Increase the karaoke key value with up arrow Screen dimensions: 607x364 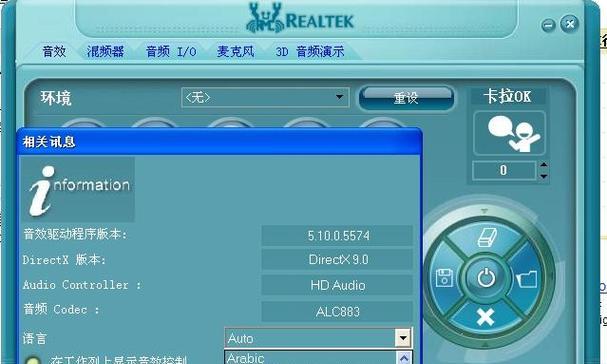coord(543,165)
